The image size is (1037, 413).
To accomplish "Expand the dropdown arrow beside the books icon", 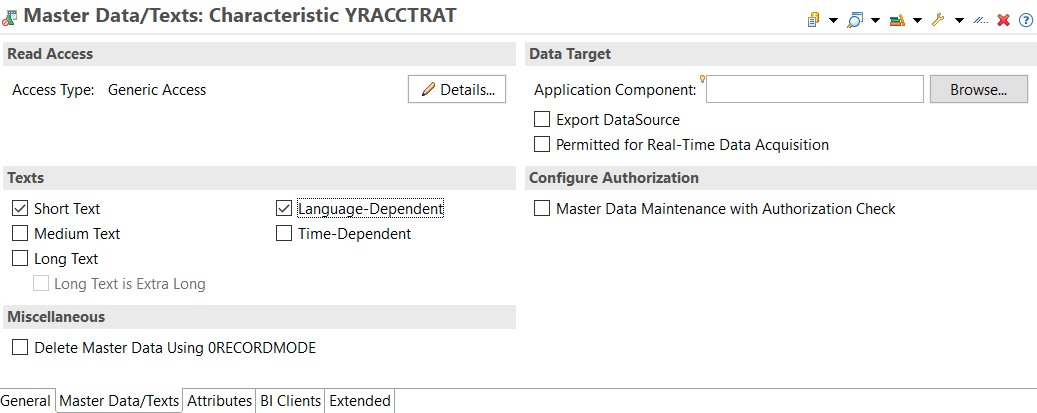I will click(x=917, y=20).
